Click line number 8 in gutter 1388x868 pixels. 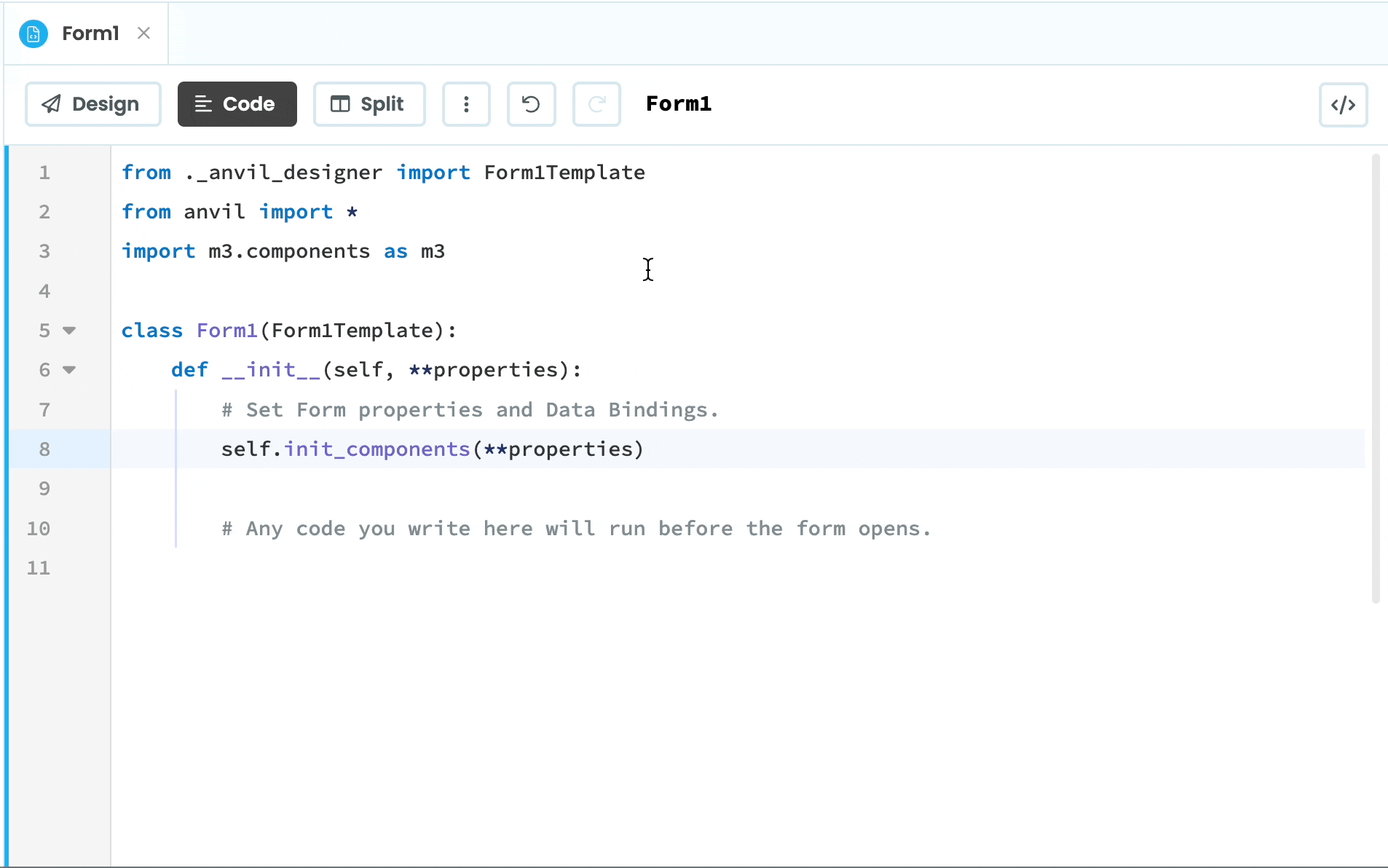[45, 449]
